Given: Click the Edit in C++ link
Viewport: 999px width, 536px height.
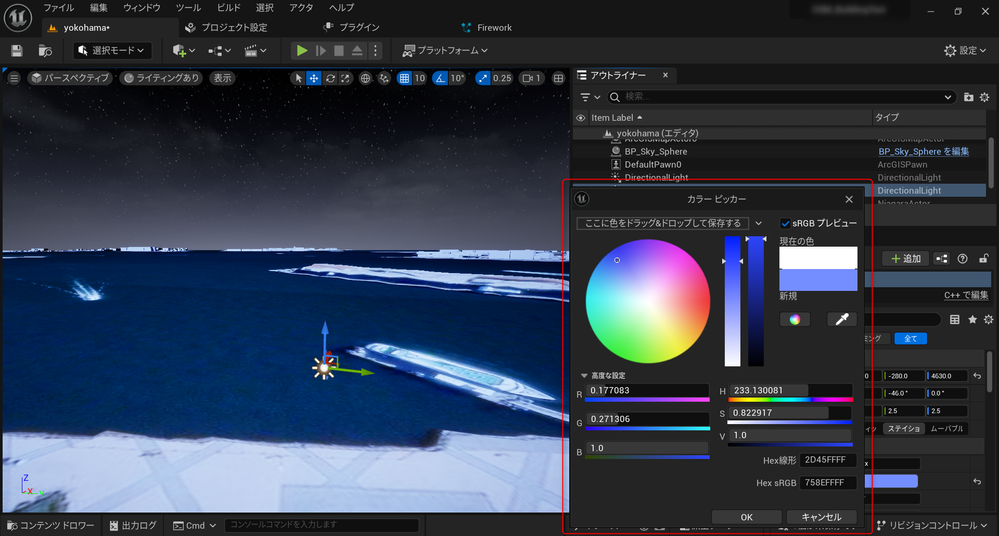Looking at the screenshot, I should [966, 295].
